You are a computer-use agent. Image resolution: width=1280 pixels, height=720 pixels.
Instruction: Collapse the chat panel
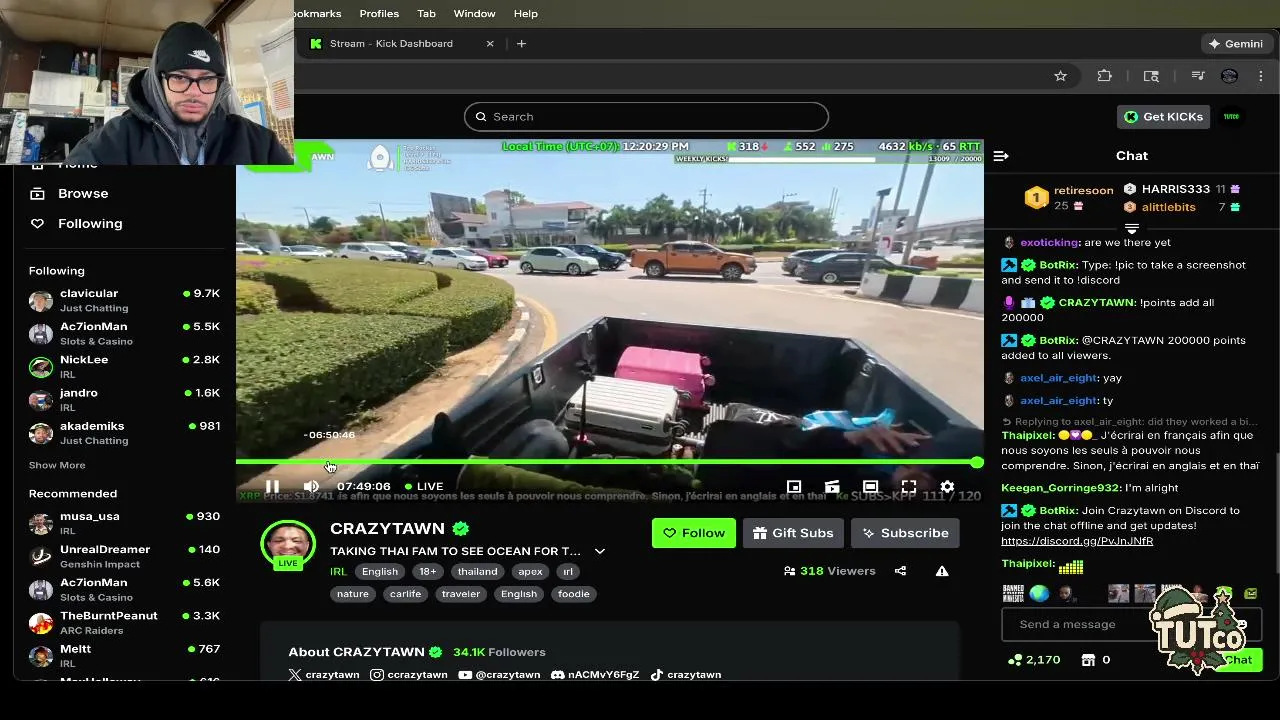coord(1001,156)
